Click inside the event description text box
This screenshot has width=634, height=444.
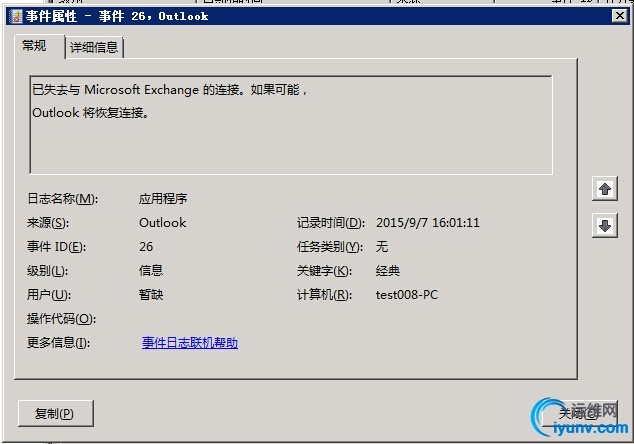(291, 125)
